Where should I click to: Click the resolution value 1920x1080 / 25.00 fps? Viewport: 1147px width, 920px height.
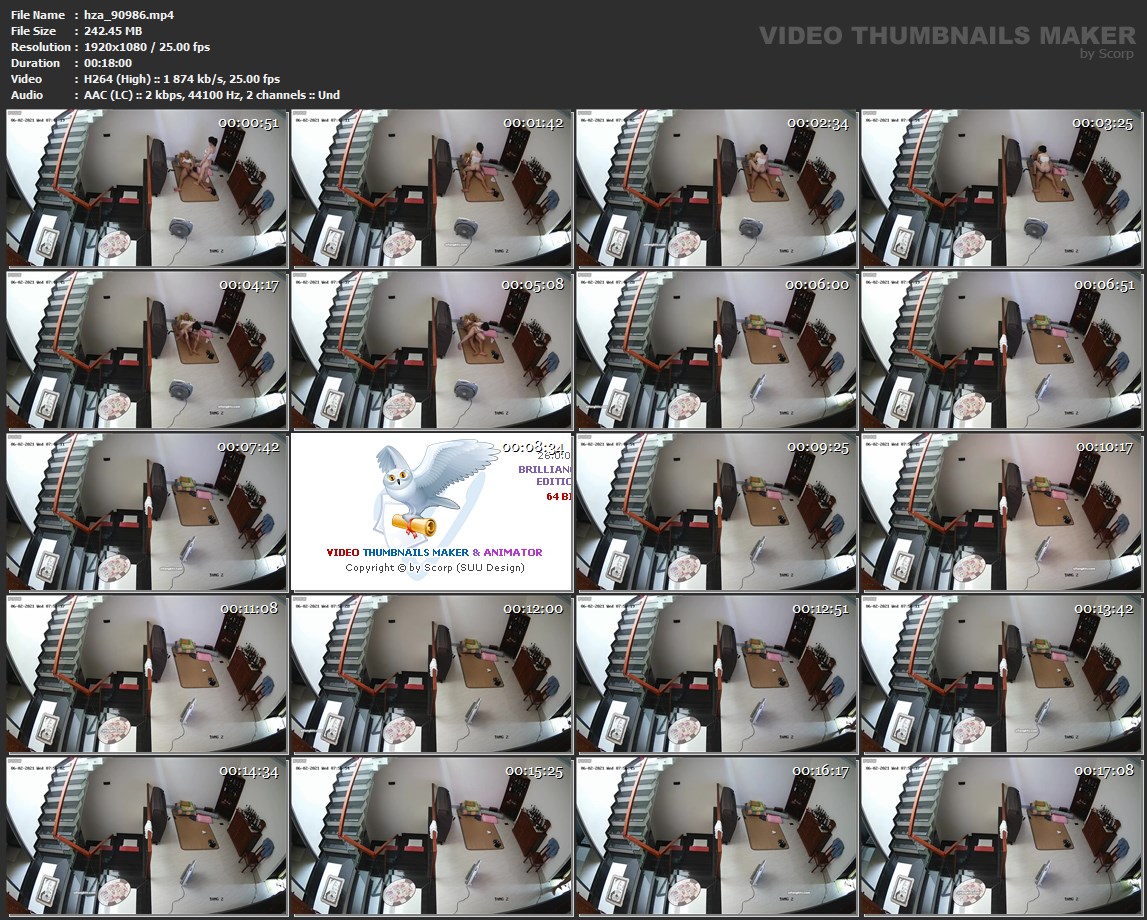pos(147,47)
